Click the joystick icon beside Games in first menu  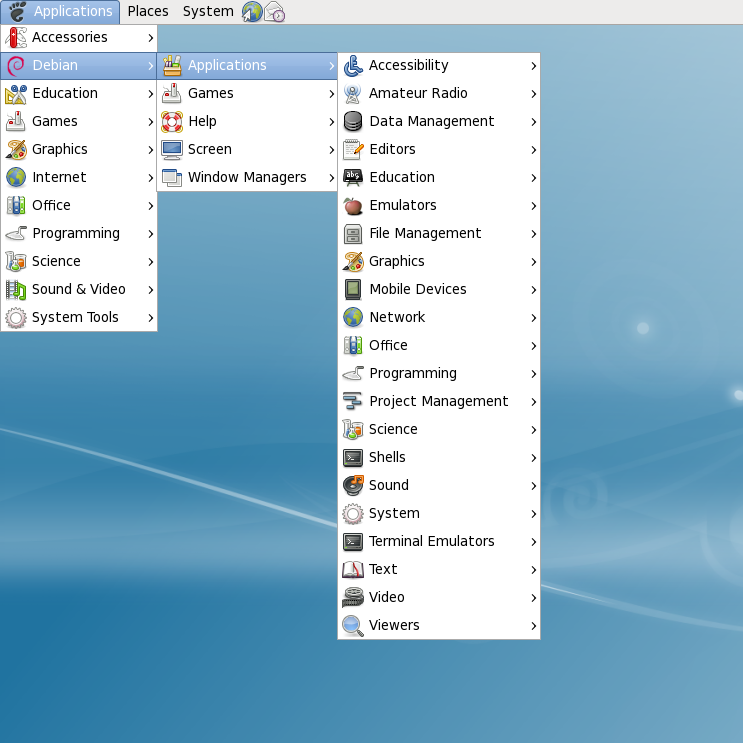coord(16,121)
